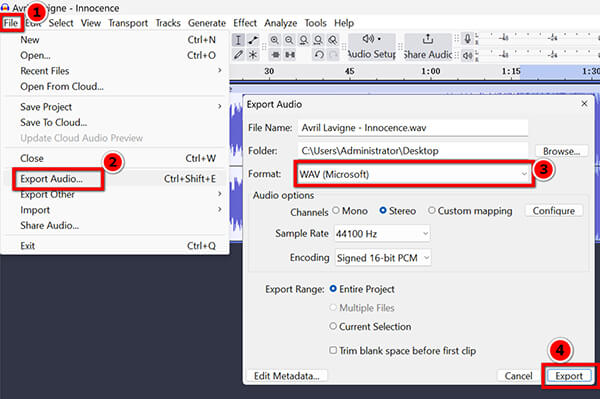This screenshot has width=600, height=399.
Task: Choose Current Selection export range
Action: pyautogui.click(x=370, y=327)
